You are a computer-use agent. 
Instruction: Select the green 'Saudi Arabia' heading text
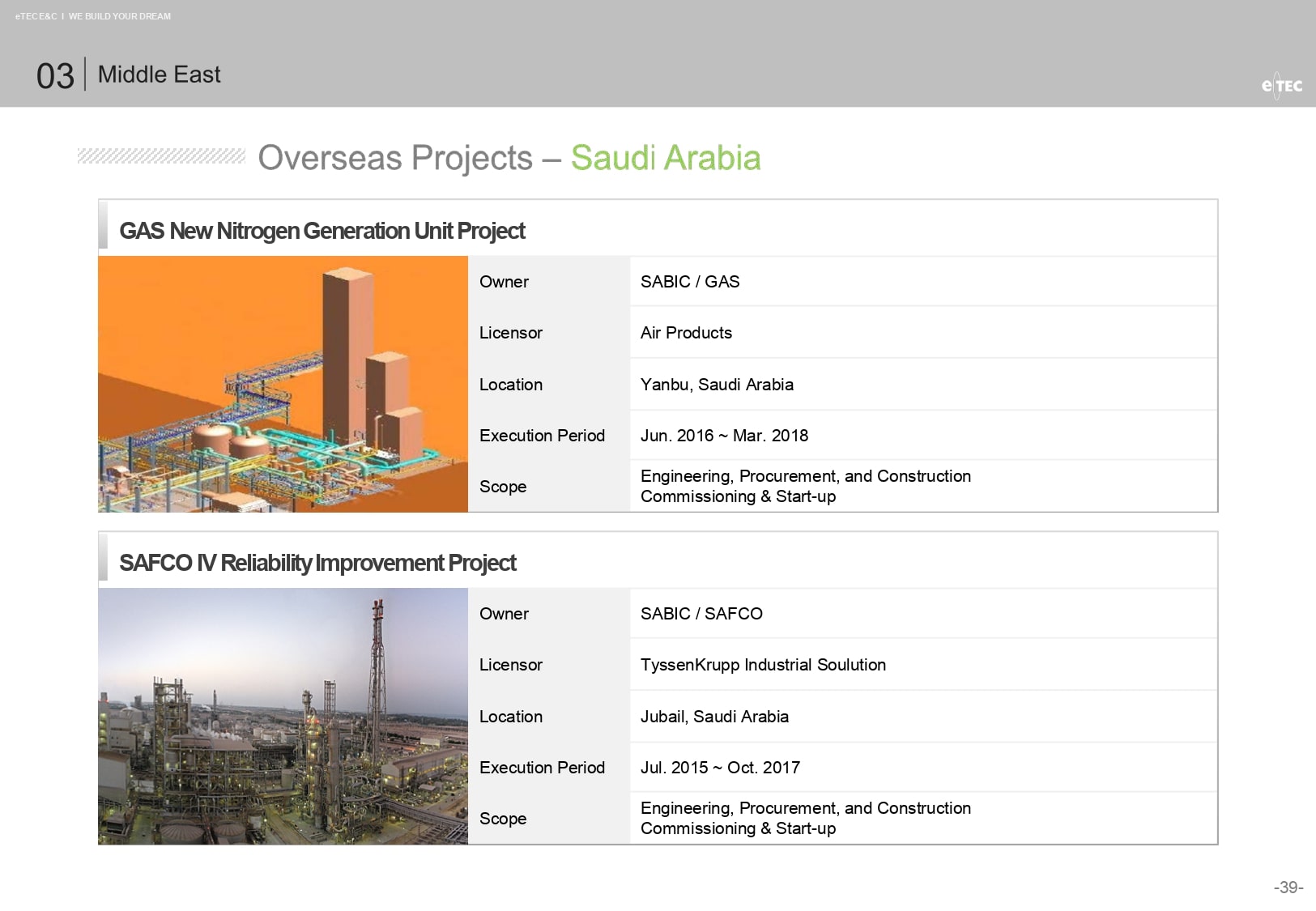click(666, 158)
